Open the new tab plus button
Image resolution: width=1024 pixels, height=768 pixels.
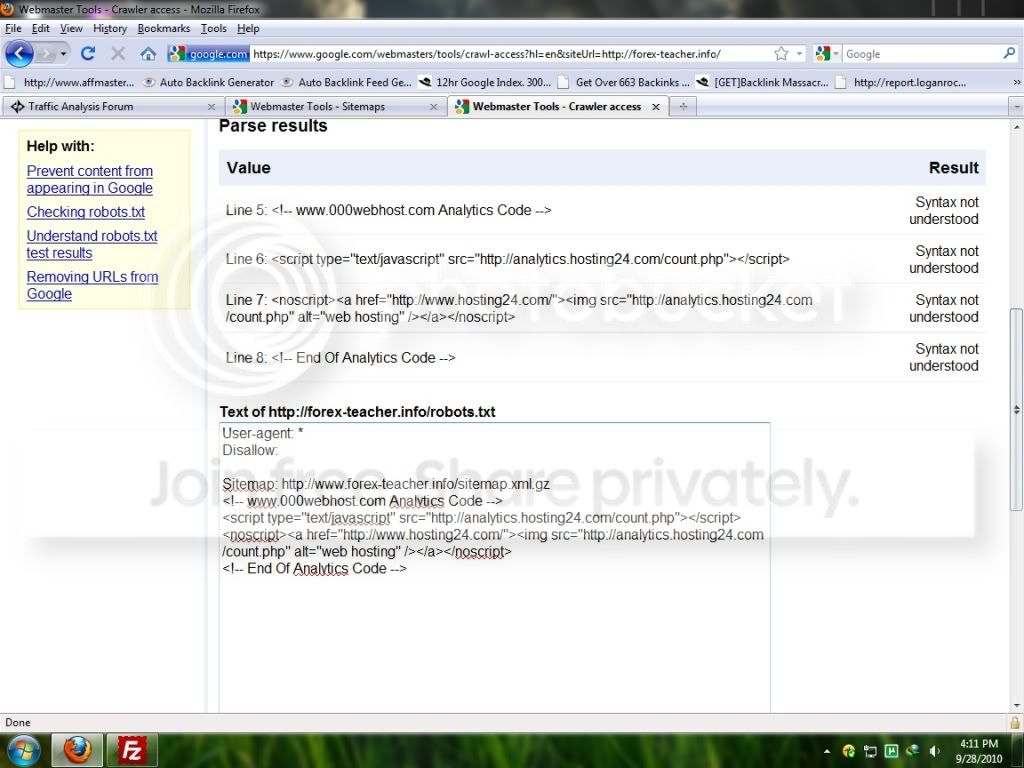tap(683, 106)
